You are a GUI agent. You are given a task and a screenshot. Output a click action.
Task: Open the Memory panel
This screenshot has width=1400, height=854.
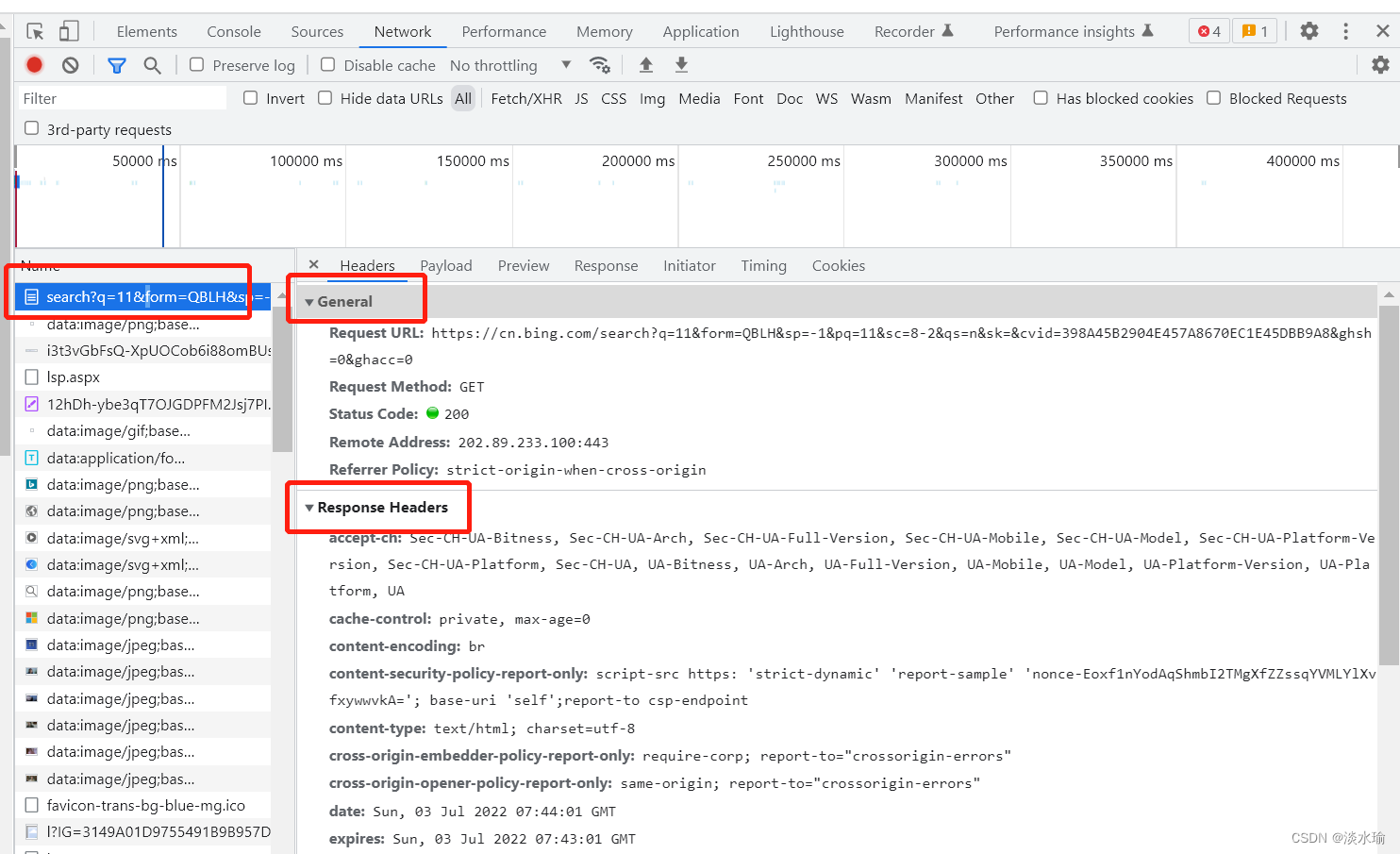pyautogui.click(x=605, y=31)
